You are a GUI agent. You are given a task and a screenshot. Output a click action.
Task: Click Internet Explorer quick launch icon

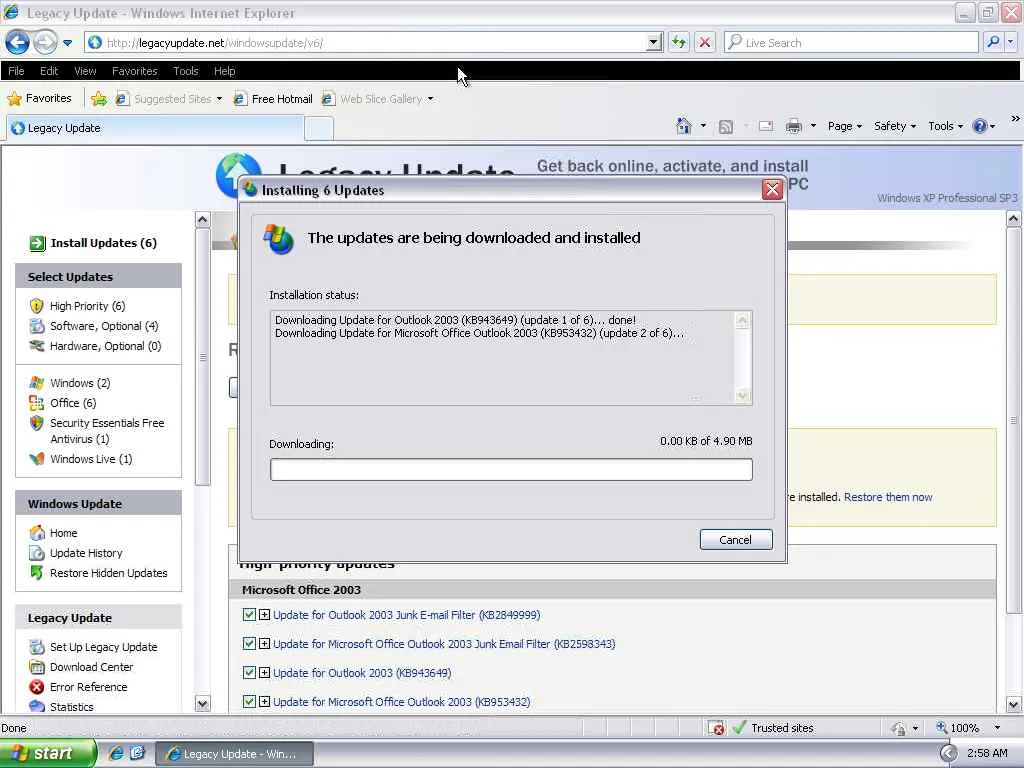coord(116,753)
